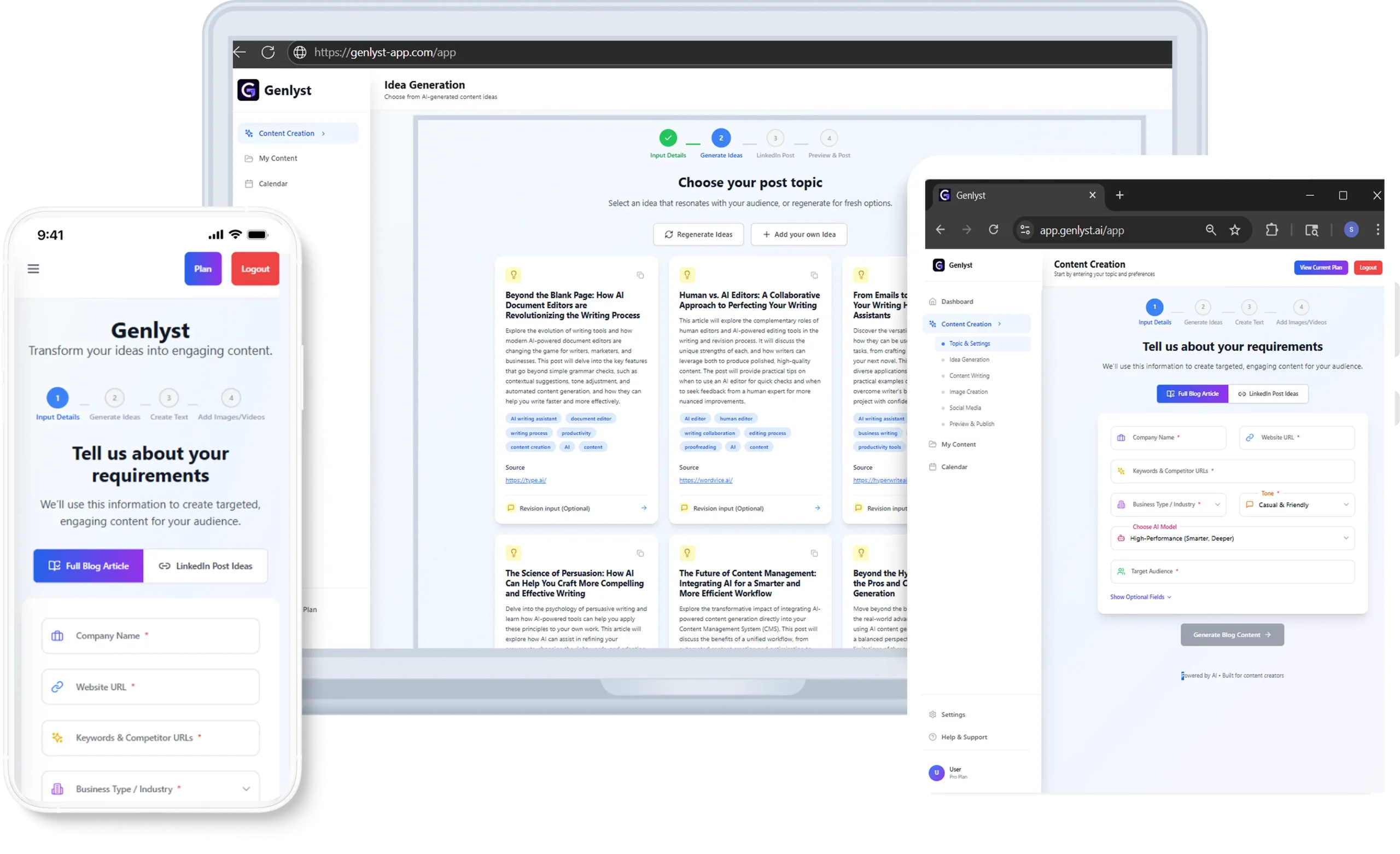Open Topic & Settings in Chrome sidebar

point(982,344)
